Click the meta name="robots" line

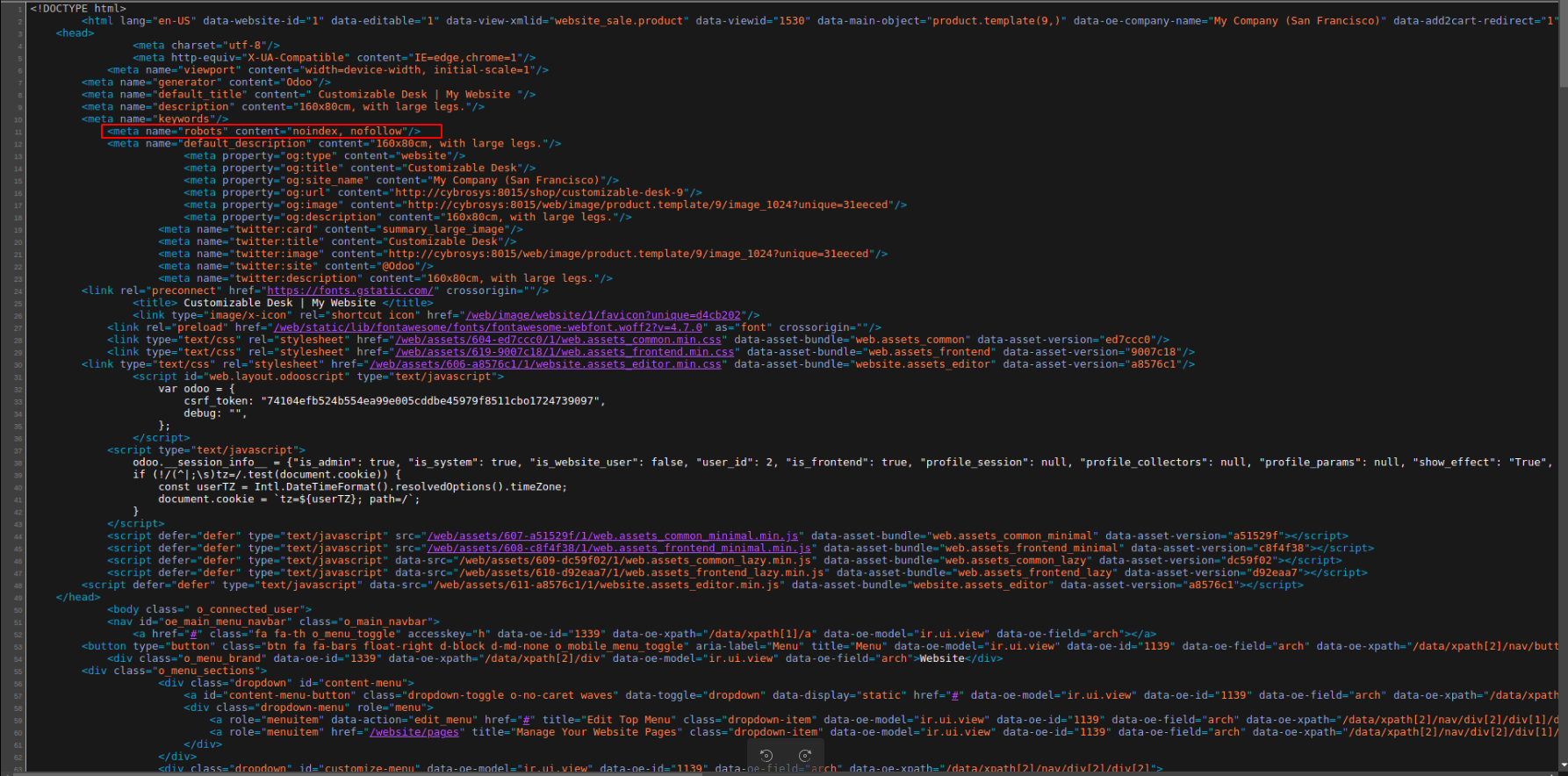click(x=264, y=132)
